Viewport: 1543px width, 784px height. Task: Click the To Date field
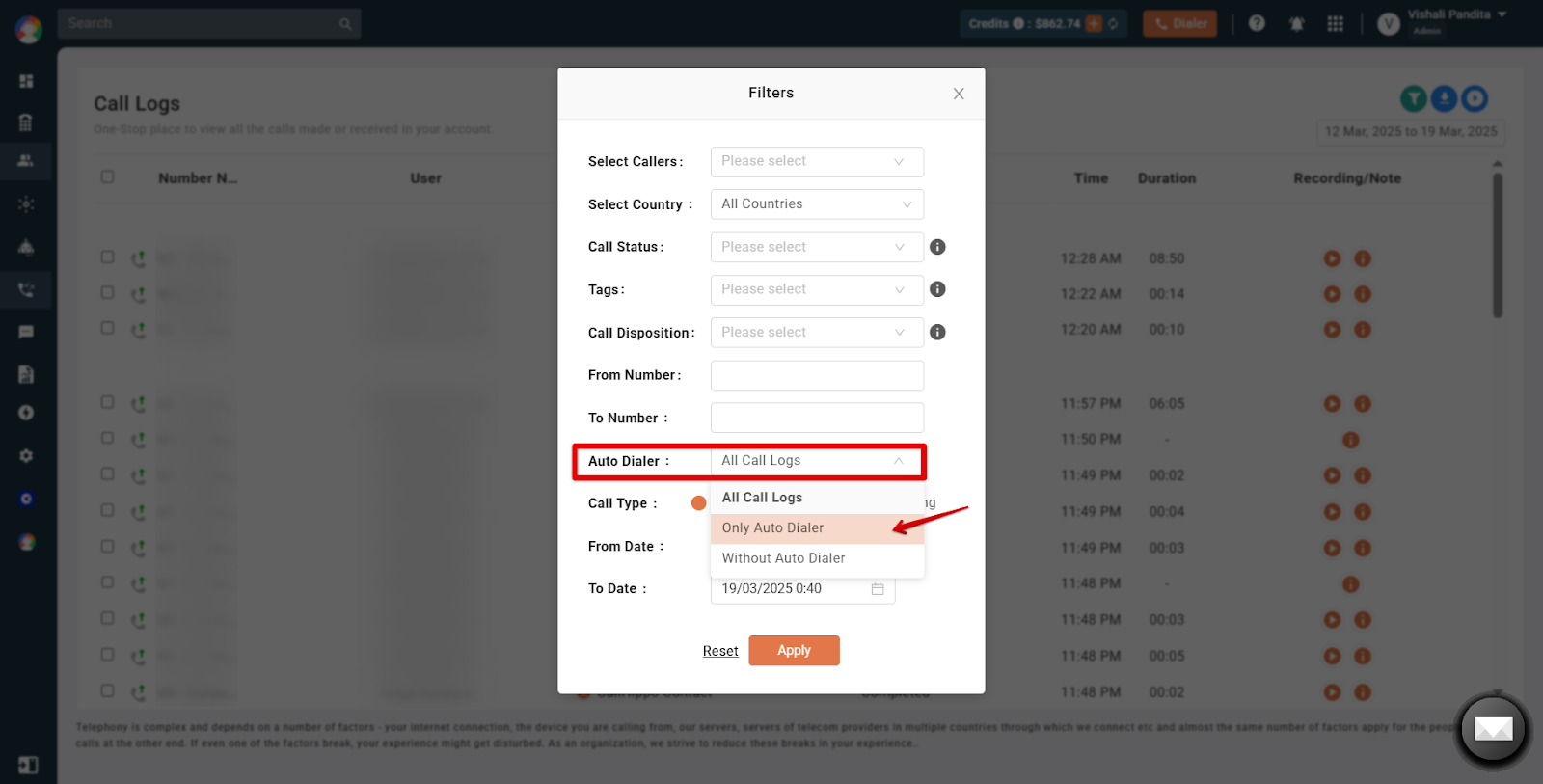[x=802, y=589]
